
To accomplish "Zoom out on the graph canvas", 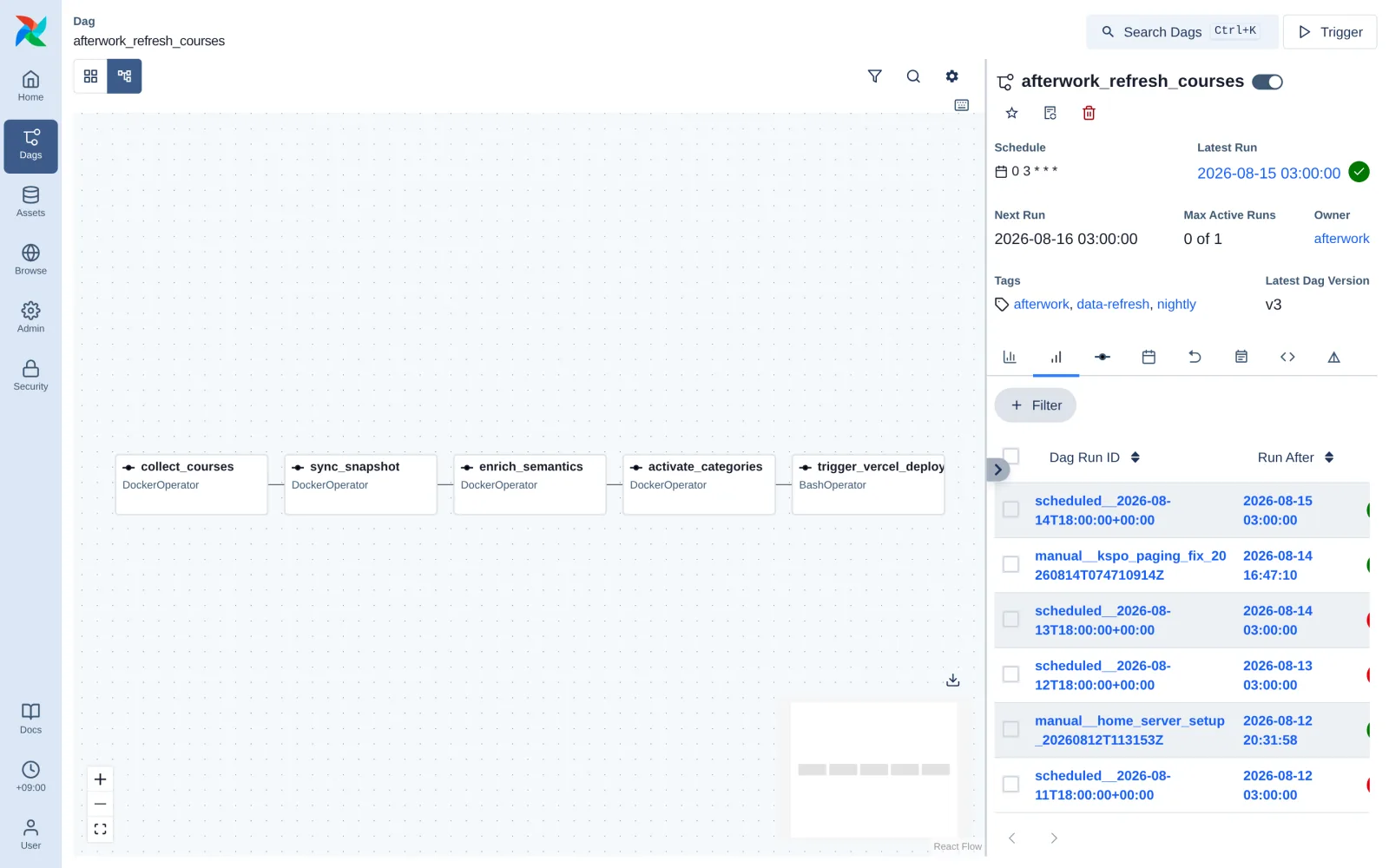I will (100, 804).
